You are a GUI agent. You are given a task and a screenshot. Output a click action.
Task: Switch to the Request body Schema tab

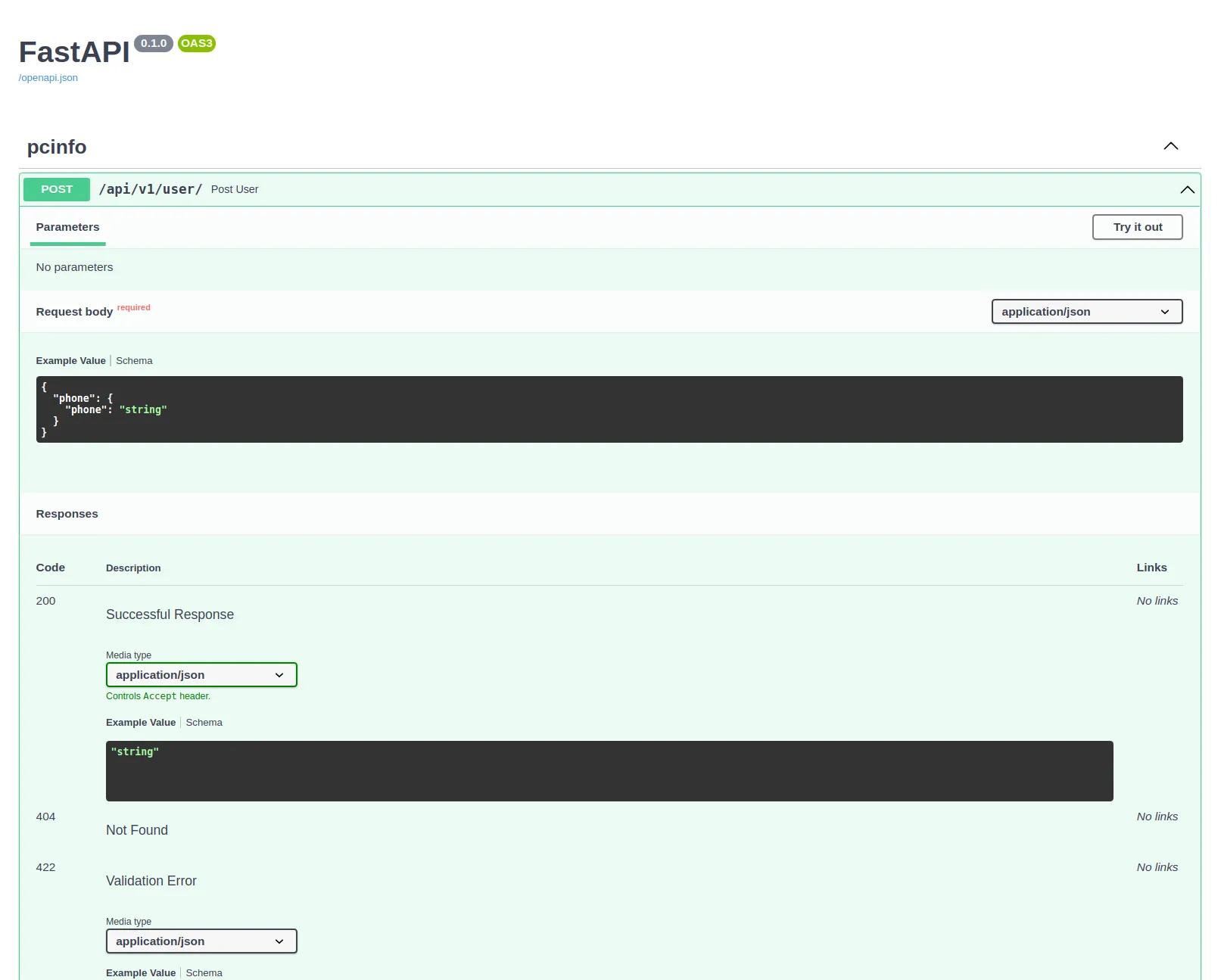134,361
